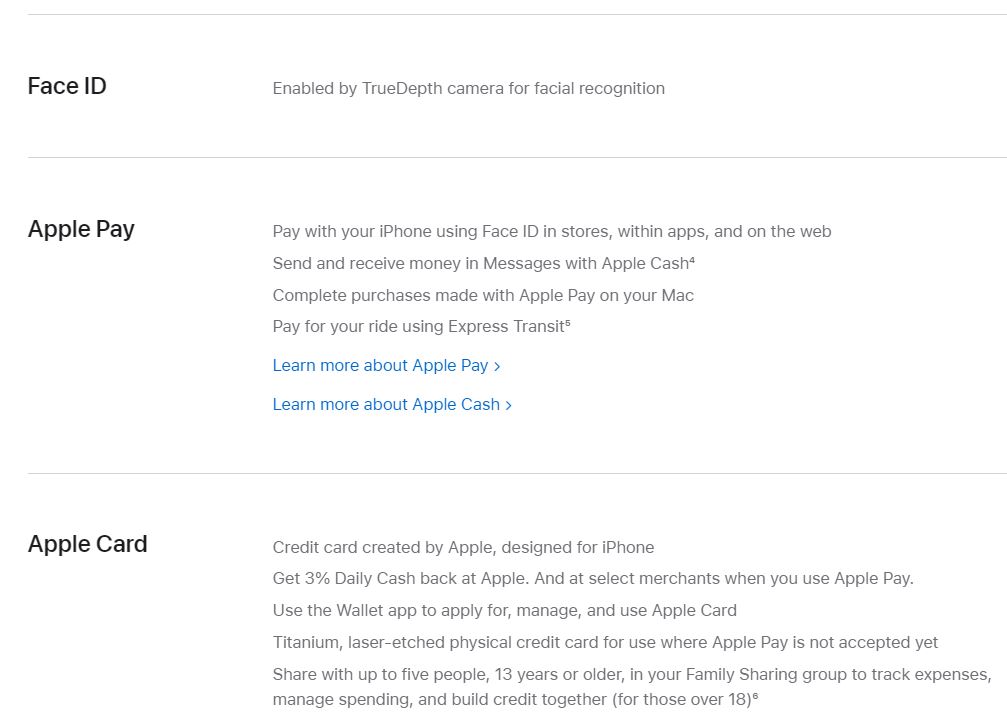Viewport: 1007px width, 722px height.
Task: Click footnote 4 next to Apple Cash
Action: (692, 259)
